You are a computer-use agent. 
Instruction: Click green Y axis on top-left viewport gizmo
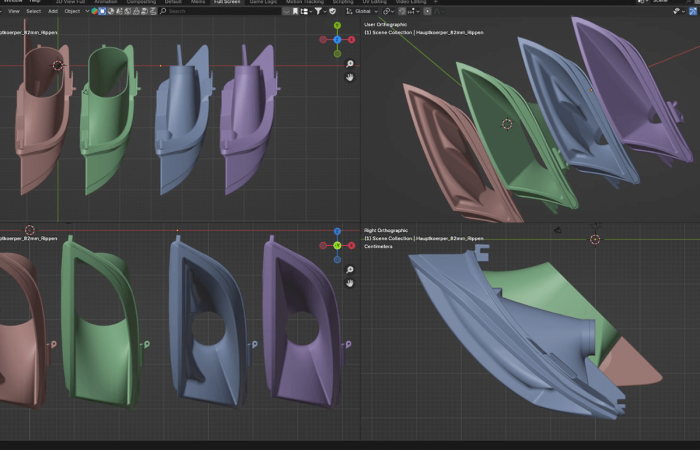[x=337, y=25]
